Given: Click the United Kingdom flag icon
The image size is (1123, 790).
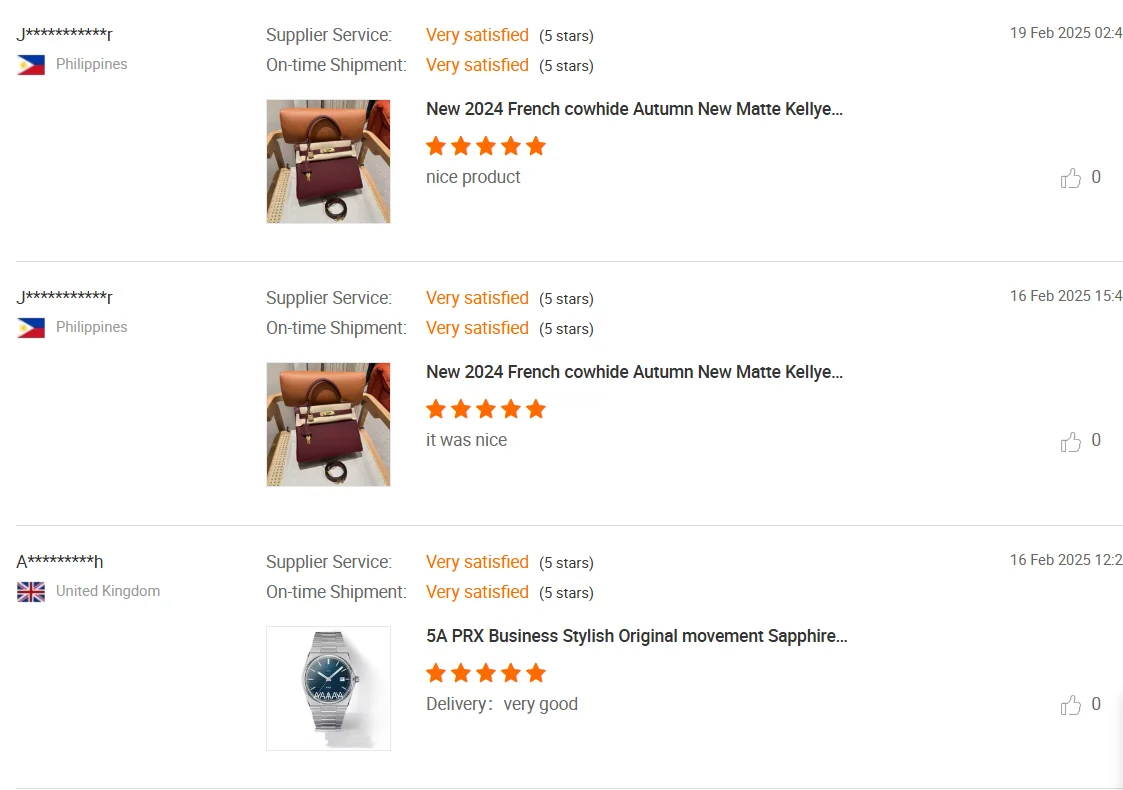Looking at the screenshot, I should [x=31, y=592].
